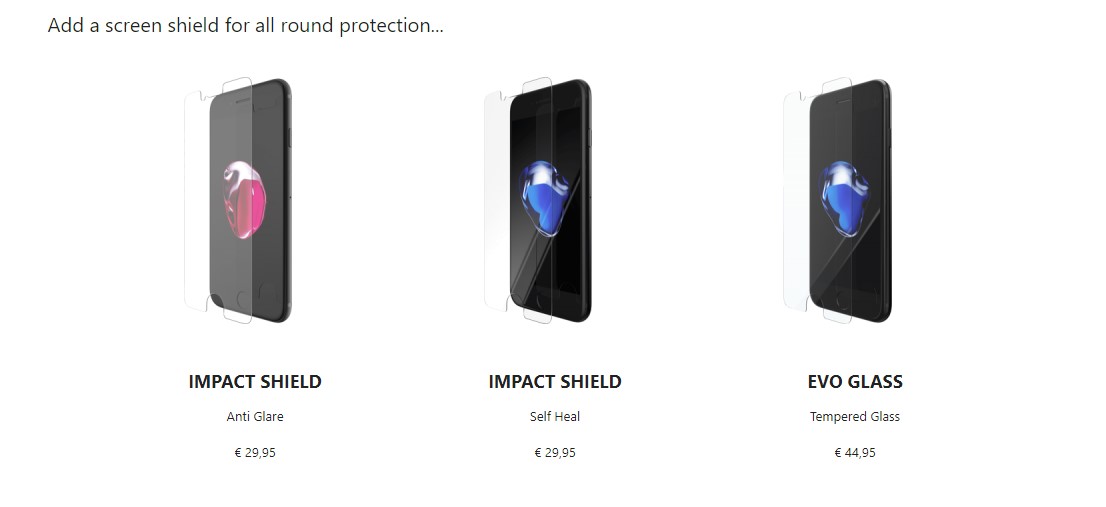Click the blue wallpaper graphic on the Evo Glass phone

tap(844, 197)
